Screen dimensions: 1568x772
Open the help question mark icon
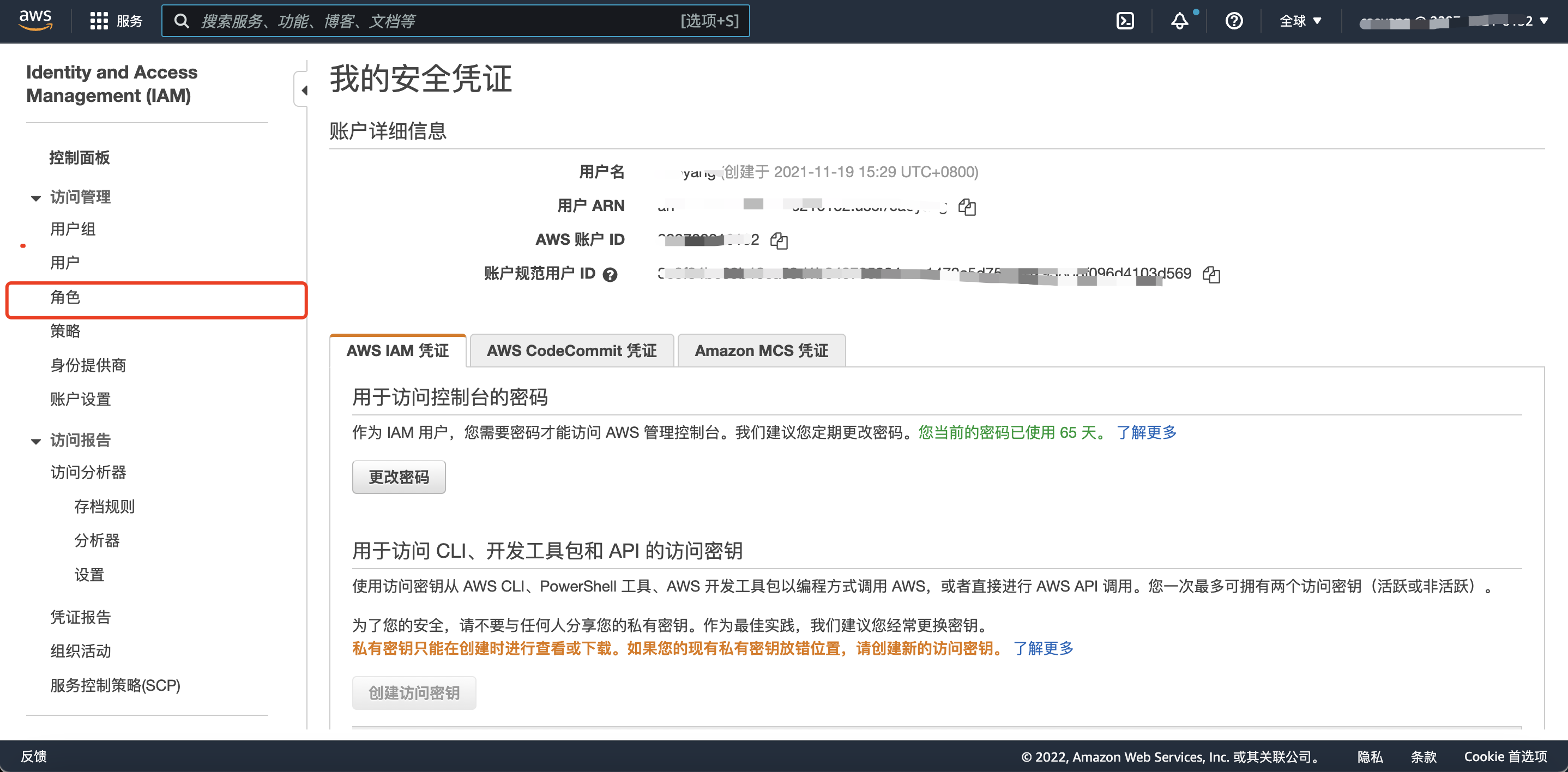click(x=1234, y=21)
